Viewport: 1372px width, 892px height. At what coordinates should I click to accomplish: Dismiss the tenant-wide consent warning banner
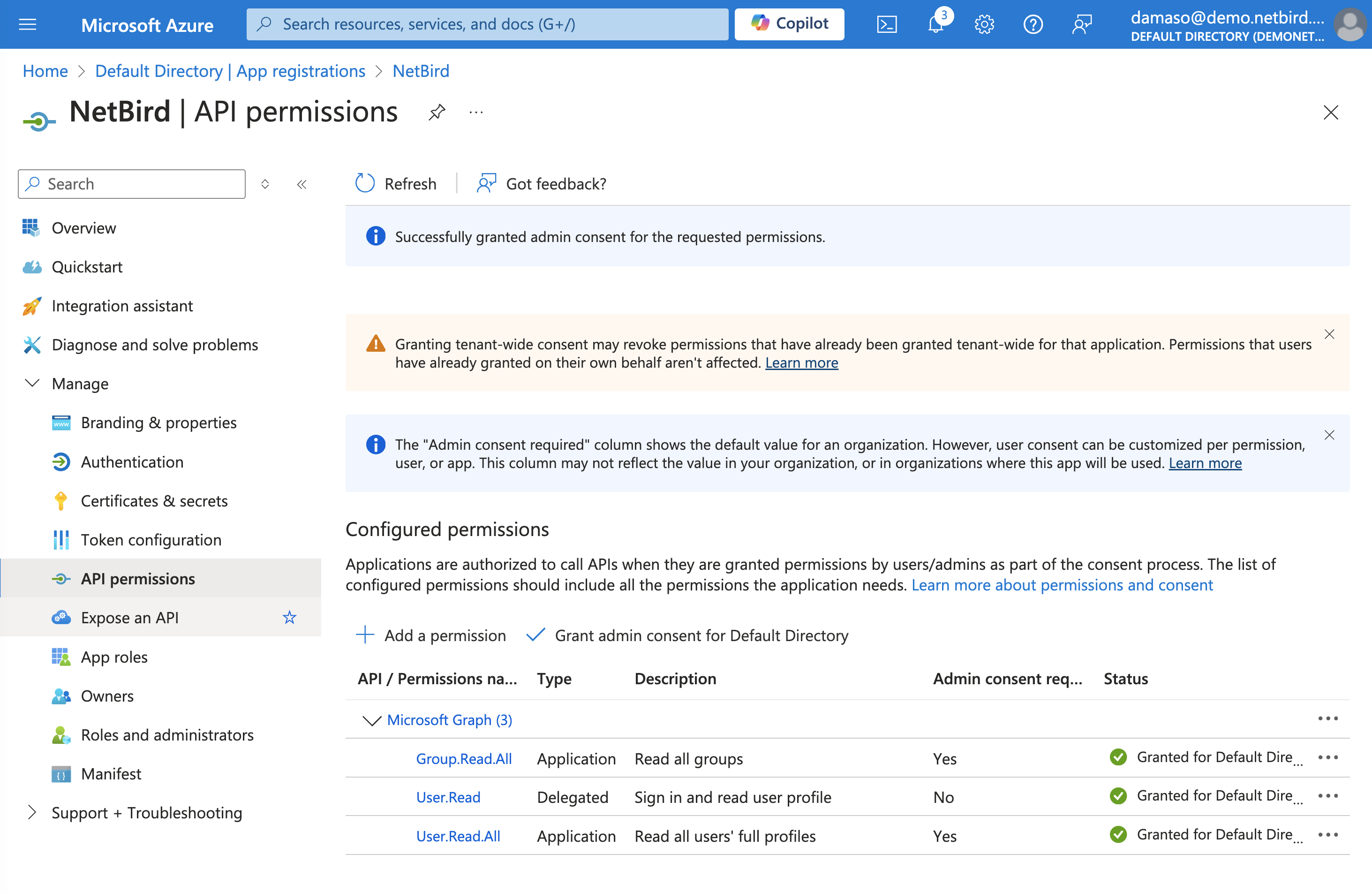click(1330, 333)
